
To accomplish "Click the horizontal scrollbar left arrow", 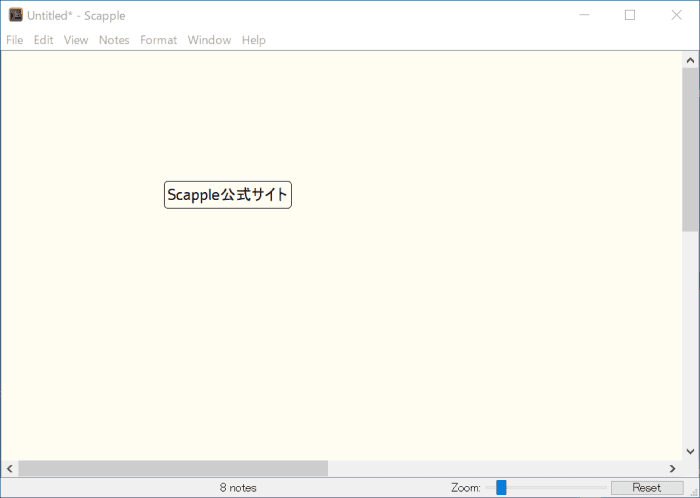I will pos(10,468).
